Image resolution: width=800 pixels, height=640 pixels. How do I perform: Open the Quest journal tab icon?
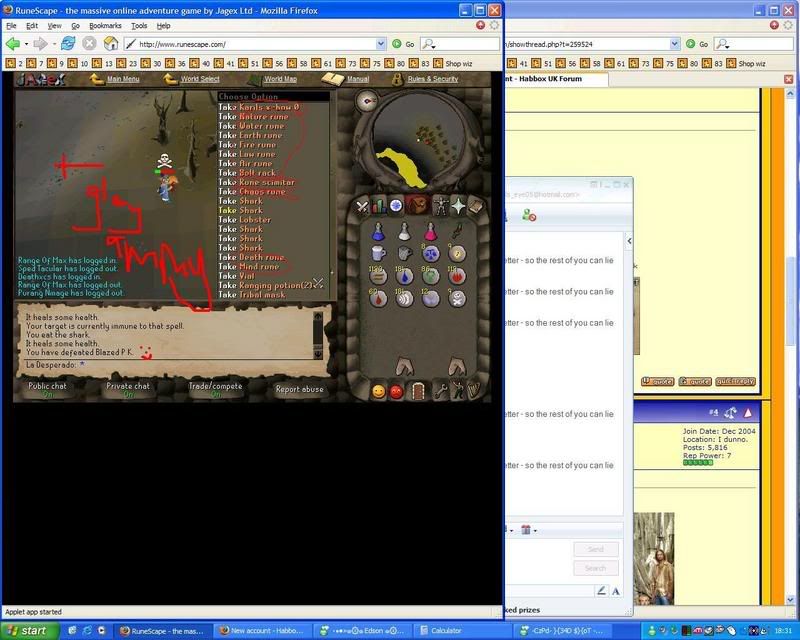pyautogui.click(x=396, y=206)
